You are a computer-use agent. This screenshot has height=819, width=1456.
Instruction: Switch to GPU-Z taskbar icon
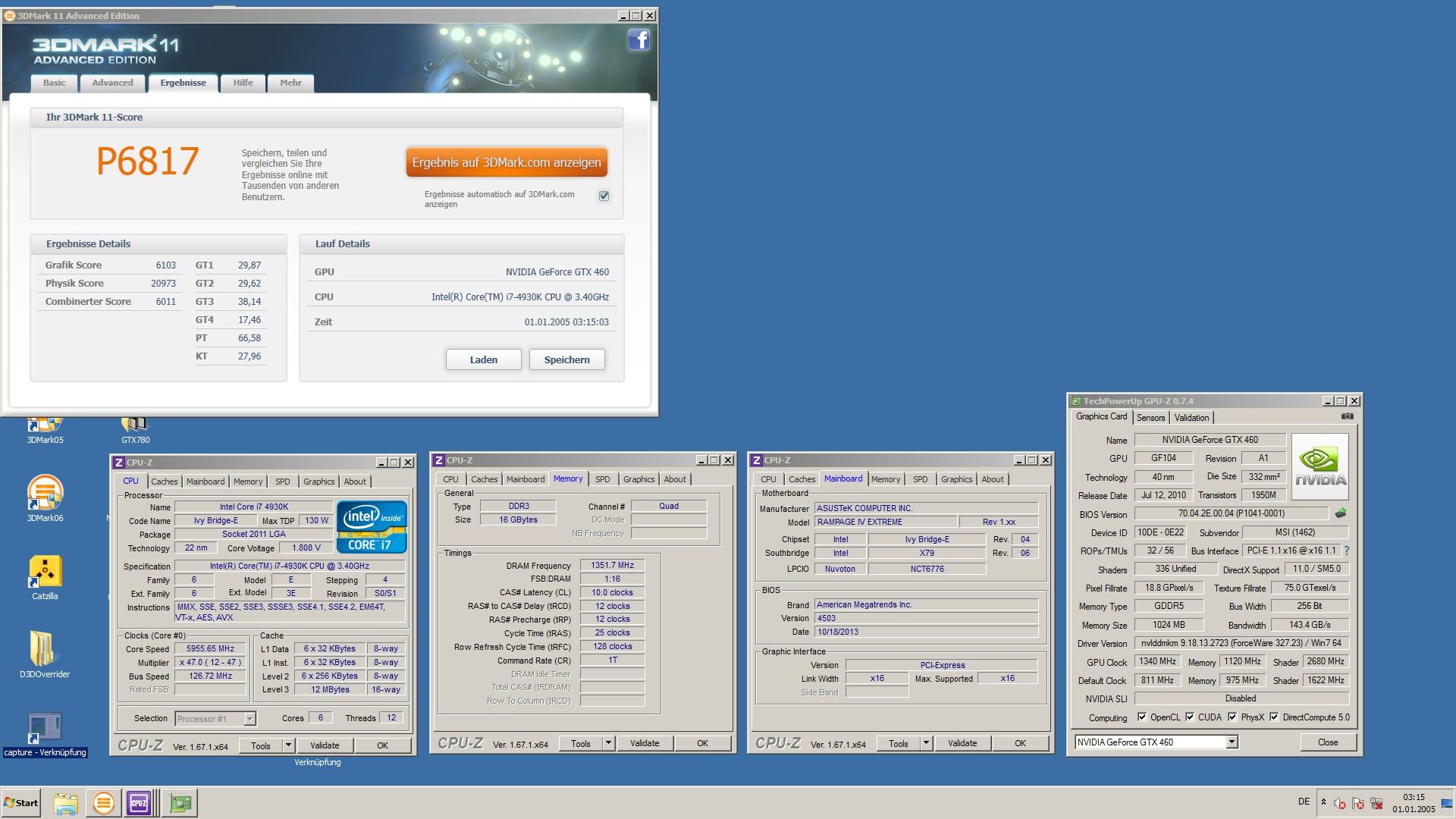click(x=180, y=803)
